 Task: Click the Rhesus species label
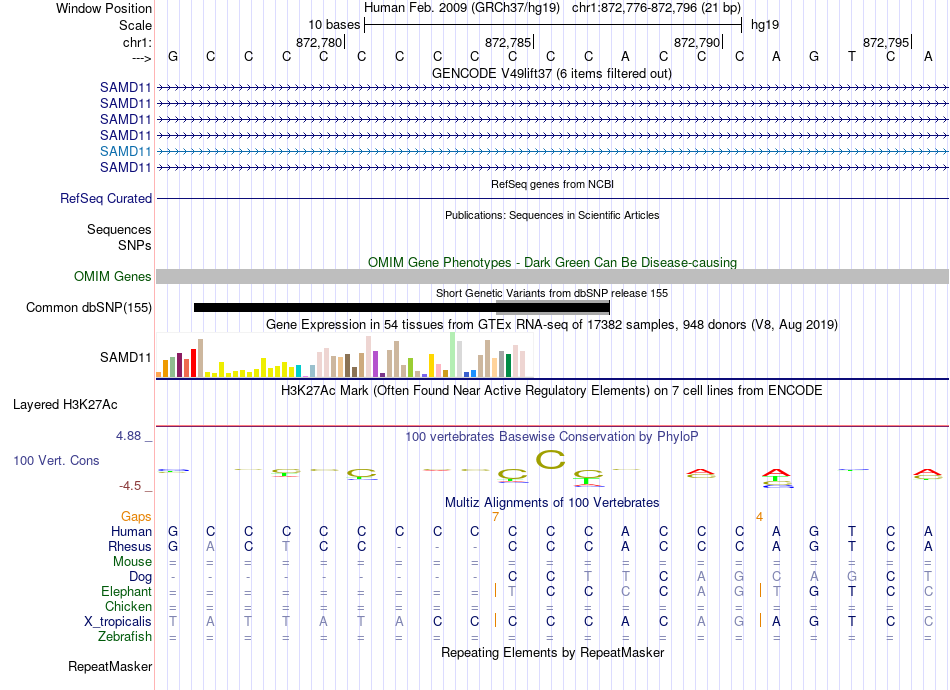[x=130, y=546]
